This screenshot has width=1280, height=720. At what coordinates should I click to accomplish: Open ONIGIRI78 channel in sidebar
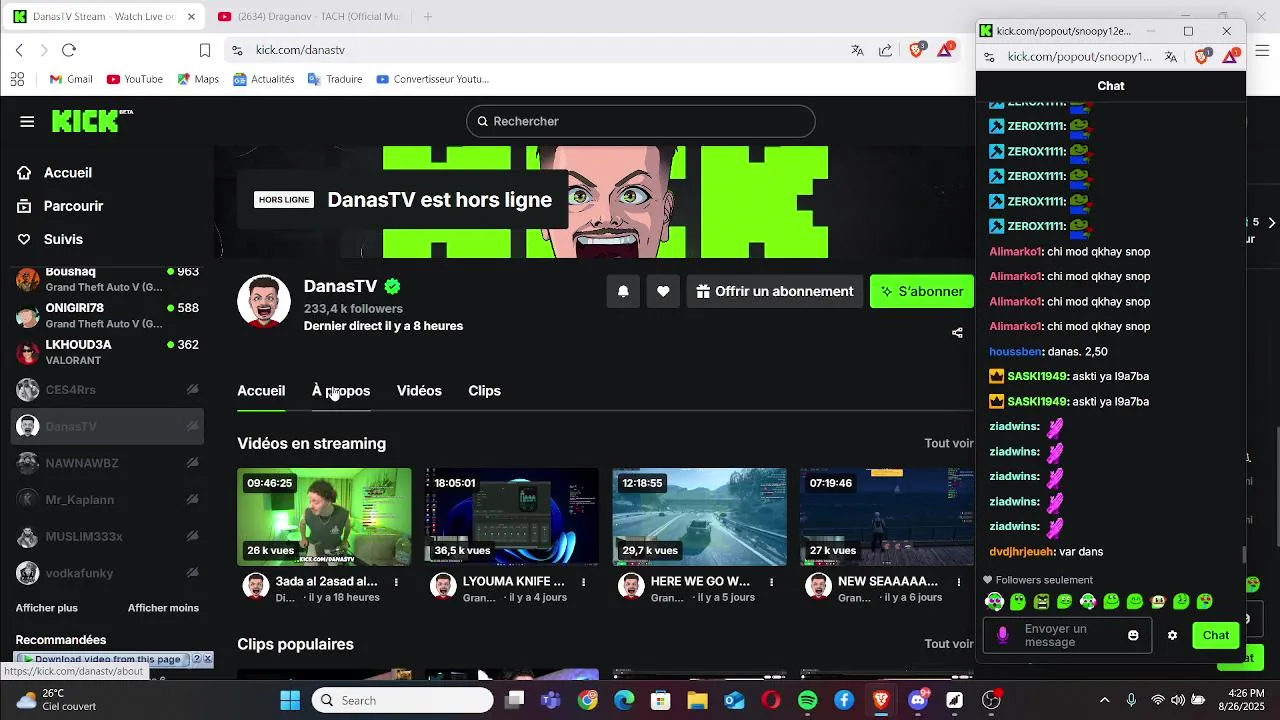click(108, 316)
